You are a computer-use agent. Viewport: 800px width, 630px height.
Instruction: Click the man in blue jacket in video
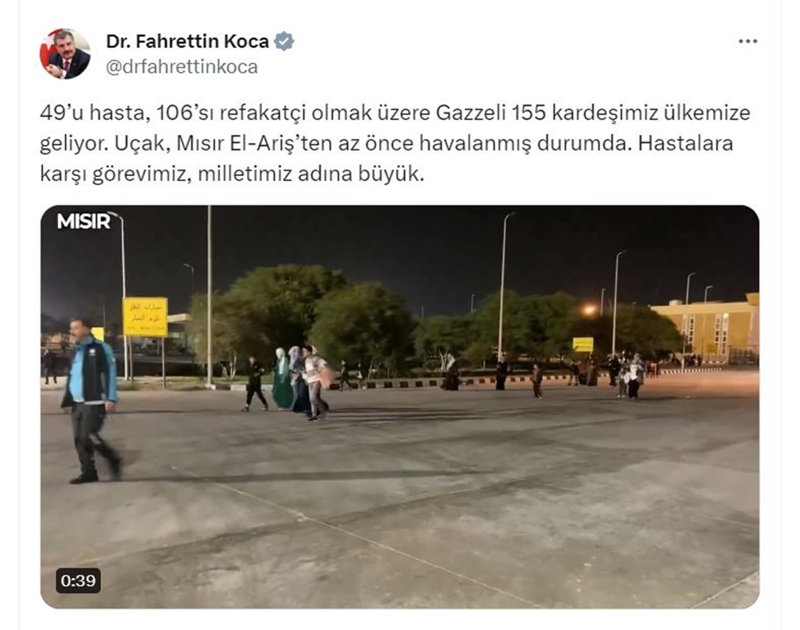(91, 401)
